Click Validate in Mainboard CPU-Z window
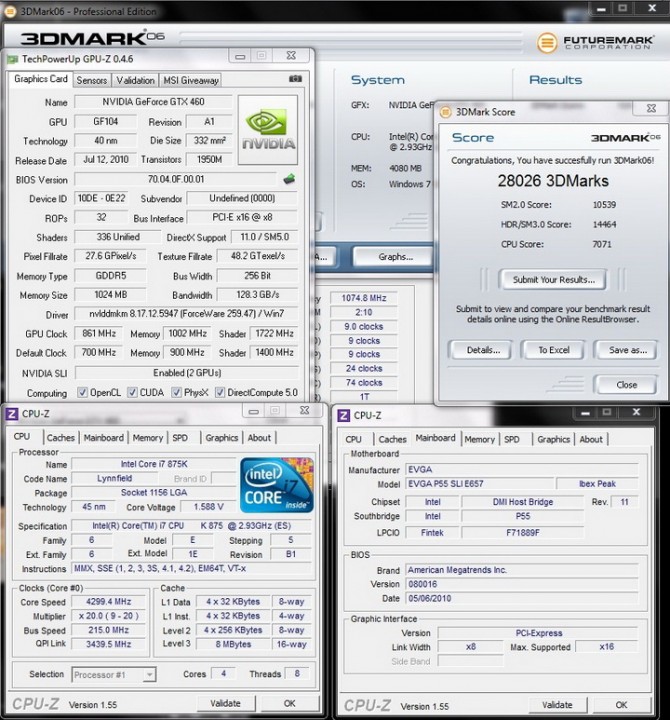The height and width of the screenshot is (720, 670). [557, 705]
